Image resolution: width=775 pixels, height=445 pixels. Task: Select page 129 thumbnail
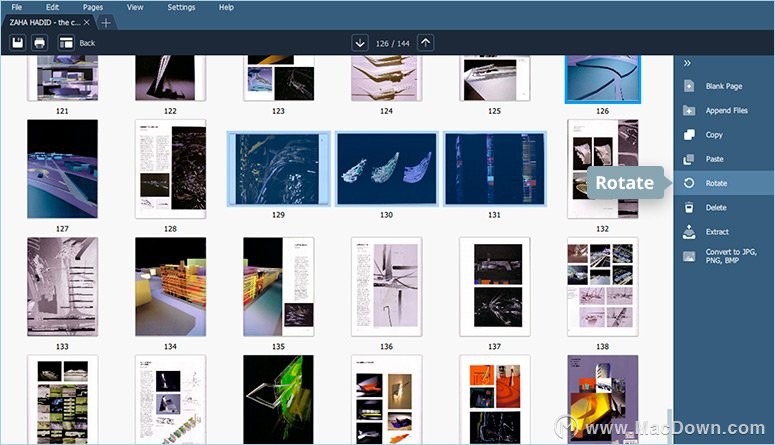point(278,169)
